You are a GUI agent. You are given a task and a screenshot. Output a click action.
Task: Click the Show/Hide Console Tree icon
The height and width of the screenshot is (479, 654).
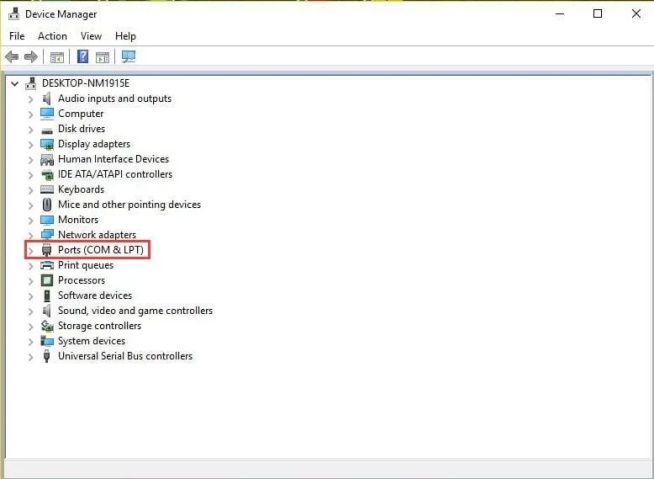point(57,57)
